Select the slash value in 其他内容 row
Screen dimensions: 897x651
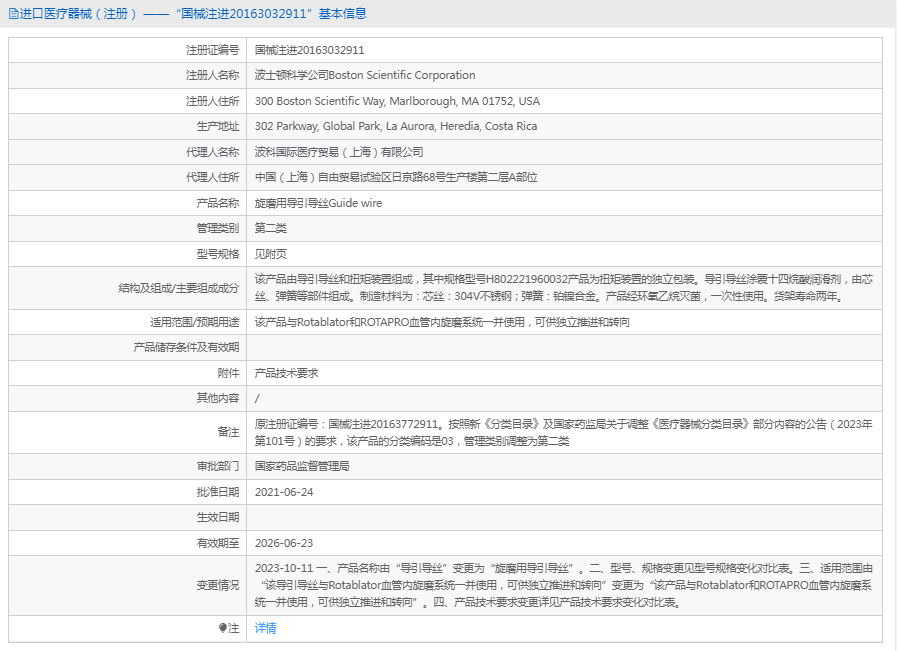257,398
